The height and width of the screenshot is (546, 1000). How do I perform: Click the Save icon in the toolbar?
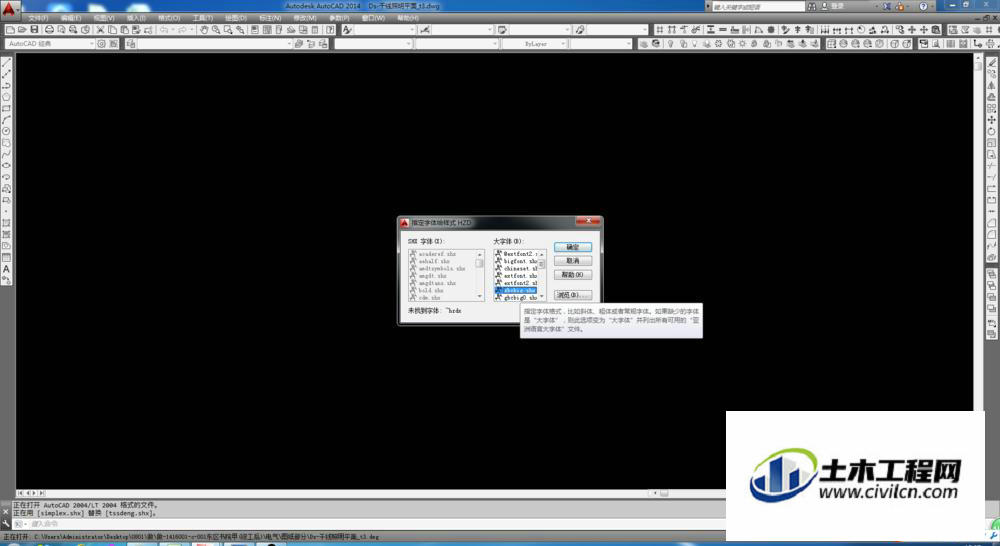coord(34,29)
